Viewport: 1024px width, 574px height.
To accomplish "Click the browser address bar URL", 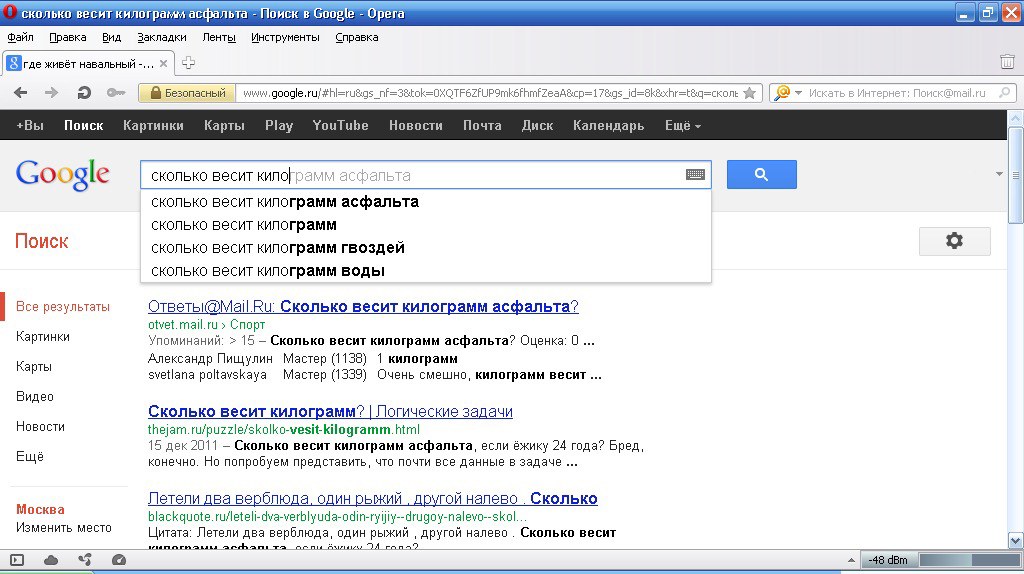I will (x=490, y=93).
